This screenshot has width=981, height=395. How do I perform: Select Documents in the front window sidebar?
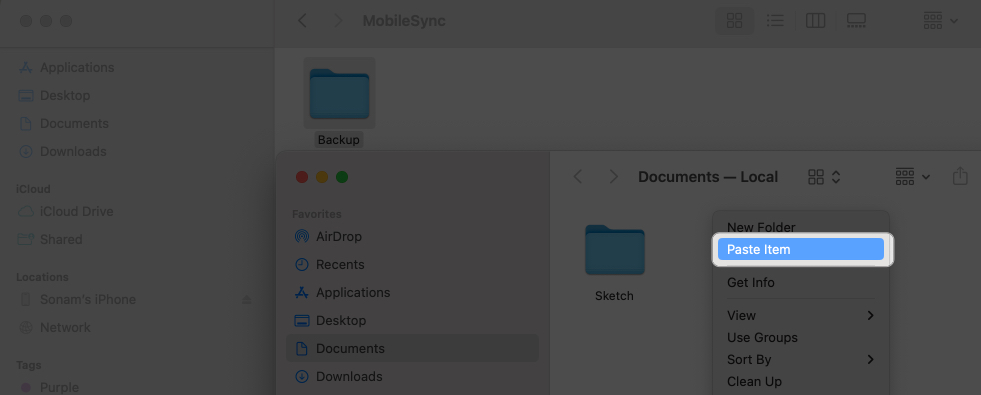pyautogui.click(x=412, y=349)
